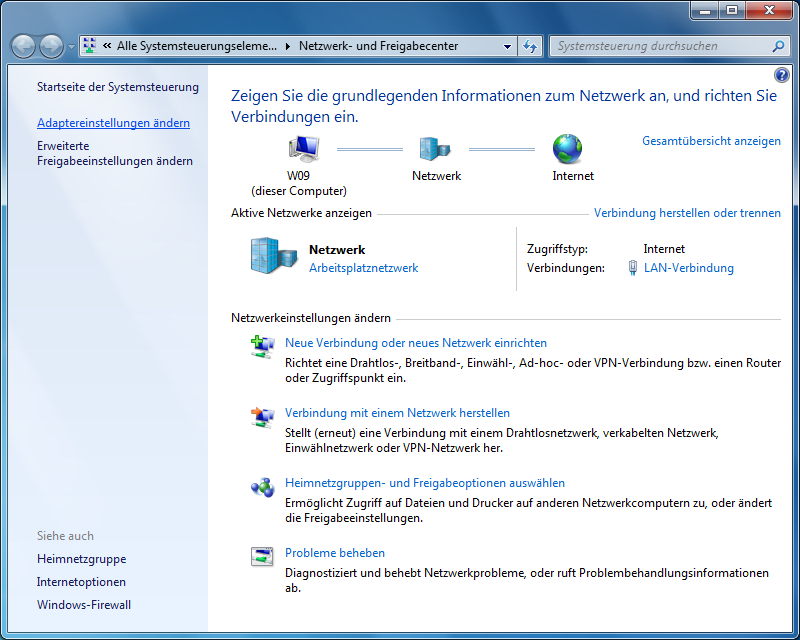
Task: Maximize the window
Action: tap(732, 10)
